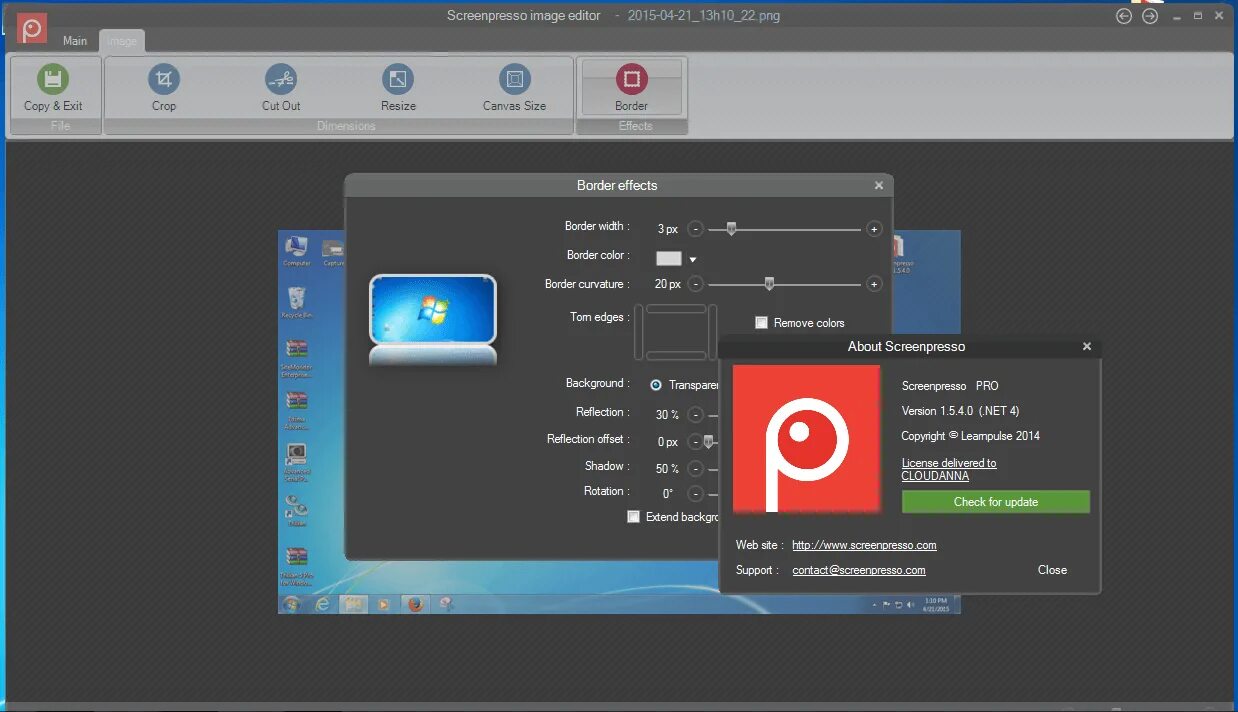Decrease Rotation with its minus button
Image resolution: width=1238 pixels, height=712 pixels.
[x=695, y=493]
